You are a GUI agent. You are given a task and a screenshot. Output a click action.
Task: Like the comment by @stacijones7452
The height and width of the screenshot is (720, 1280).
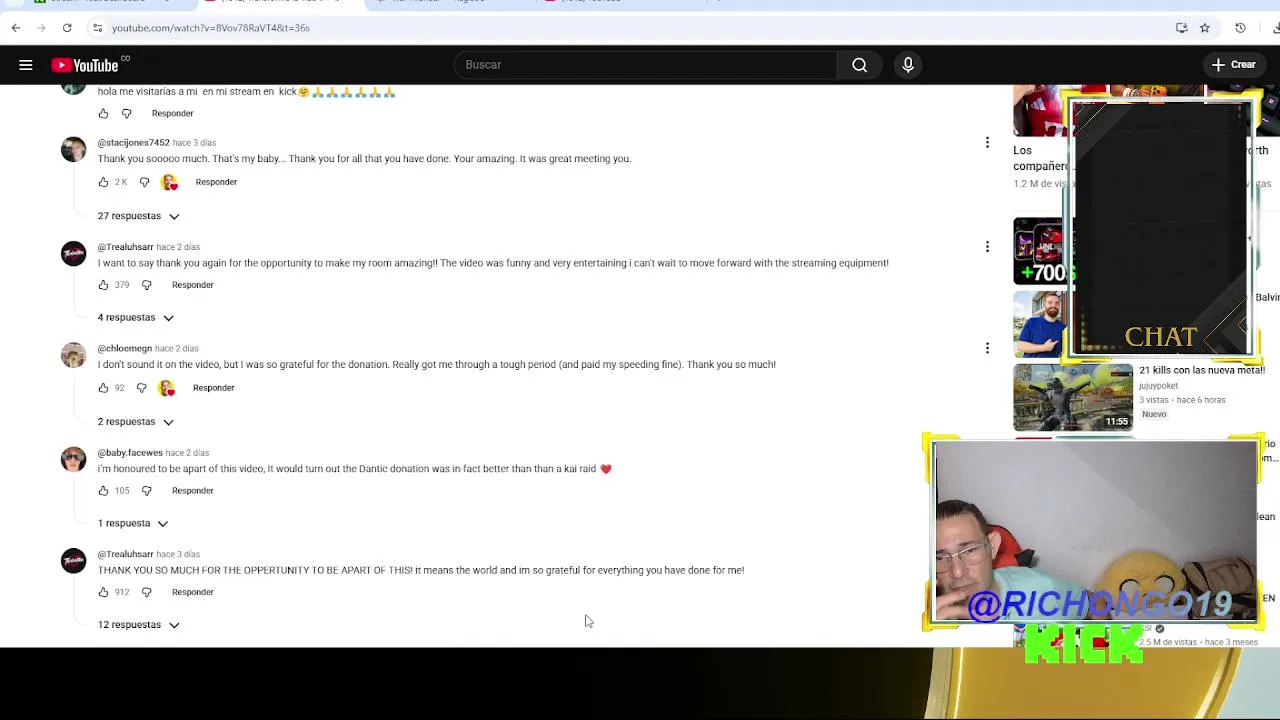(x=103, y=182)
